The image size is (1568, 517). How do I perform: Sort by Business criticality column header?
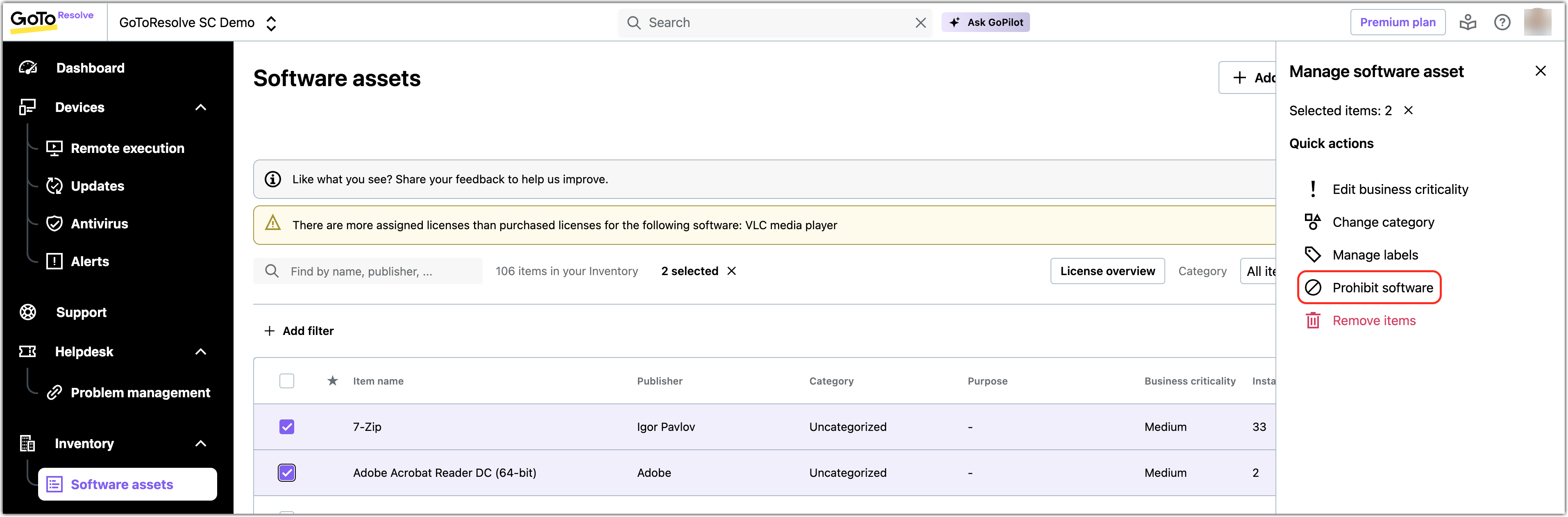pyautogui.click(x=1189, y=380)
